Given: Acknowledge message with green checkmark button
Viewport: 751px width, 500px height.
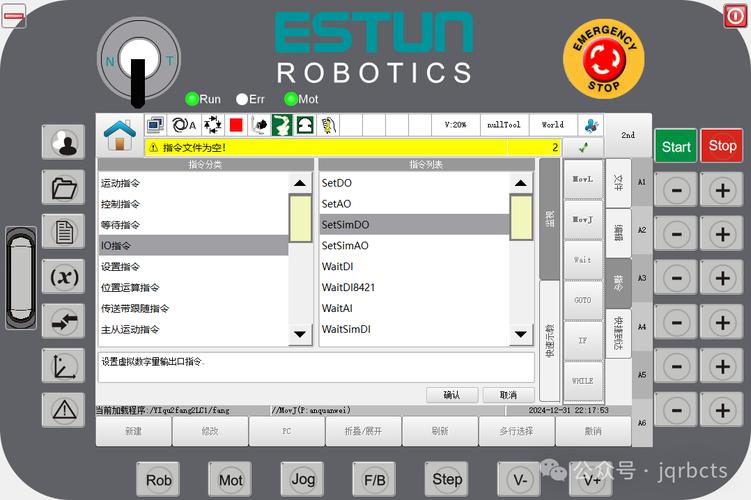Looking at the screenshot, I should [583, 148].
